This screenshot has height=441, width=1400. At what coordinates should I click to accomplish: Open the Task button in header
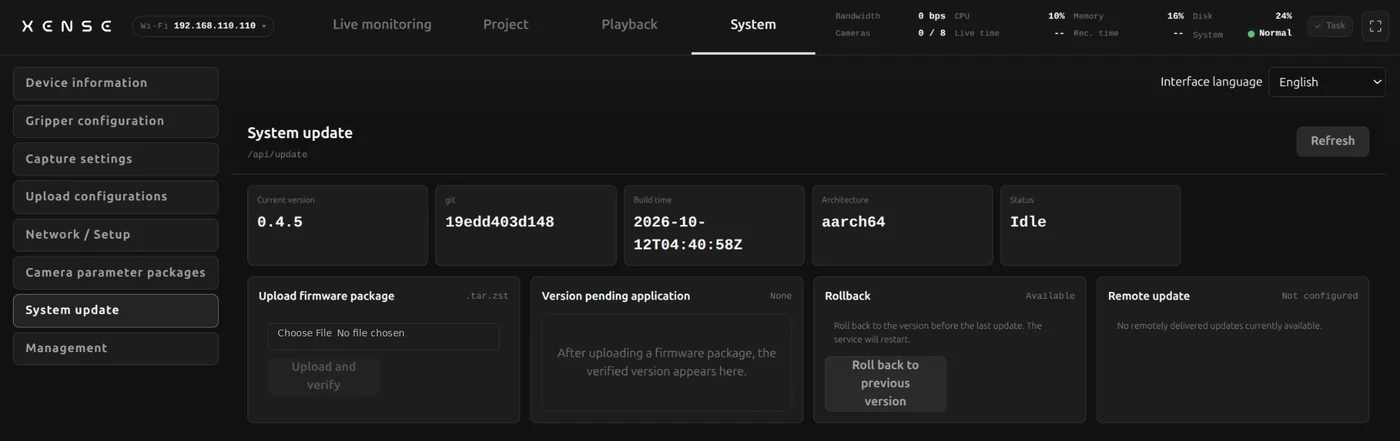click(1330, 26)
